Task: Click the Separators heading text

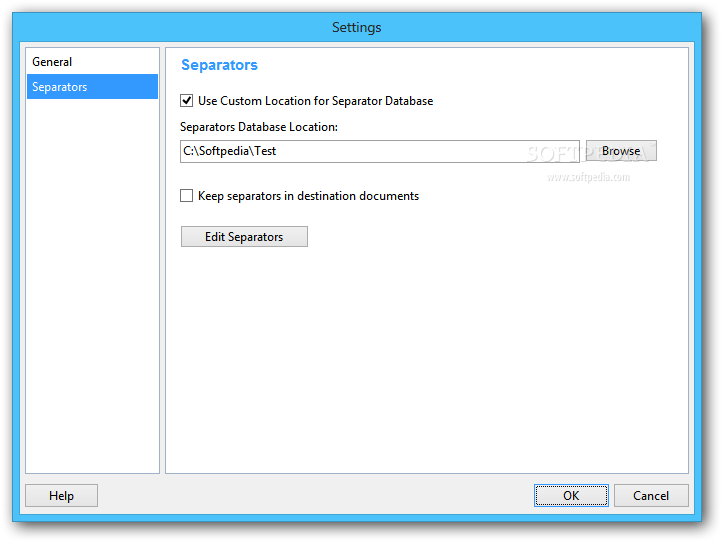Action: pyautogui.click(x=219, y=65)
